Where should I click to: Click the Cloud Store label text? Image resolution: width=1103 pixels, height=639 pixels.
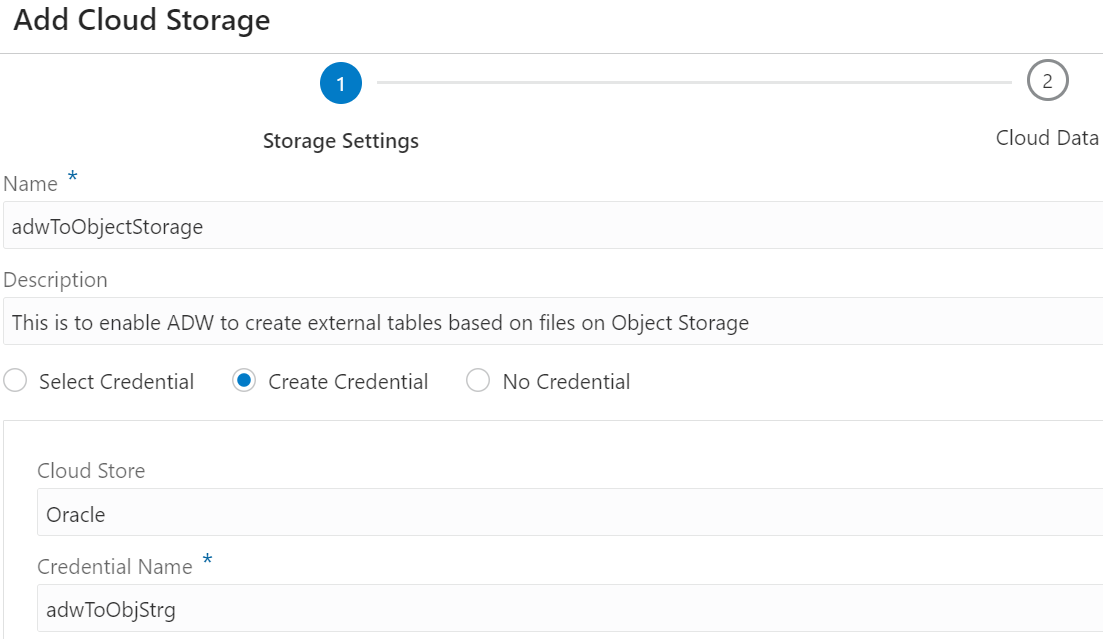[x=91, y=471]
